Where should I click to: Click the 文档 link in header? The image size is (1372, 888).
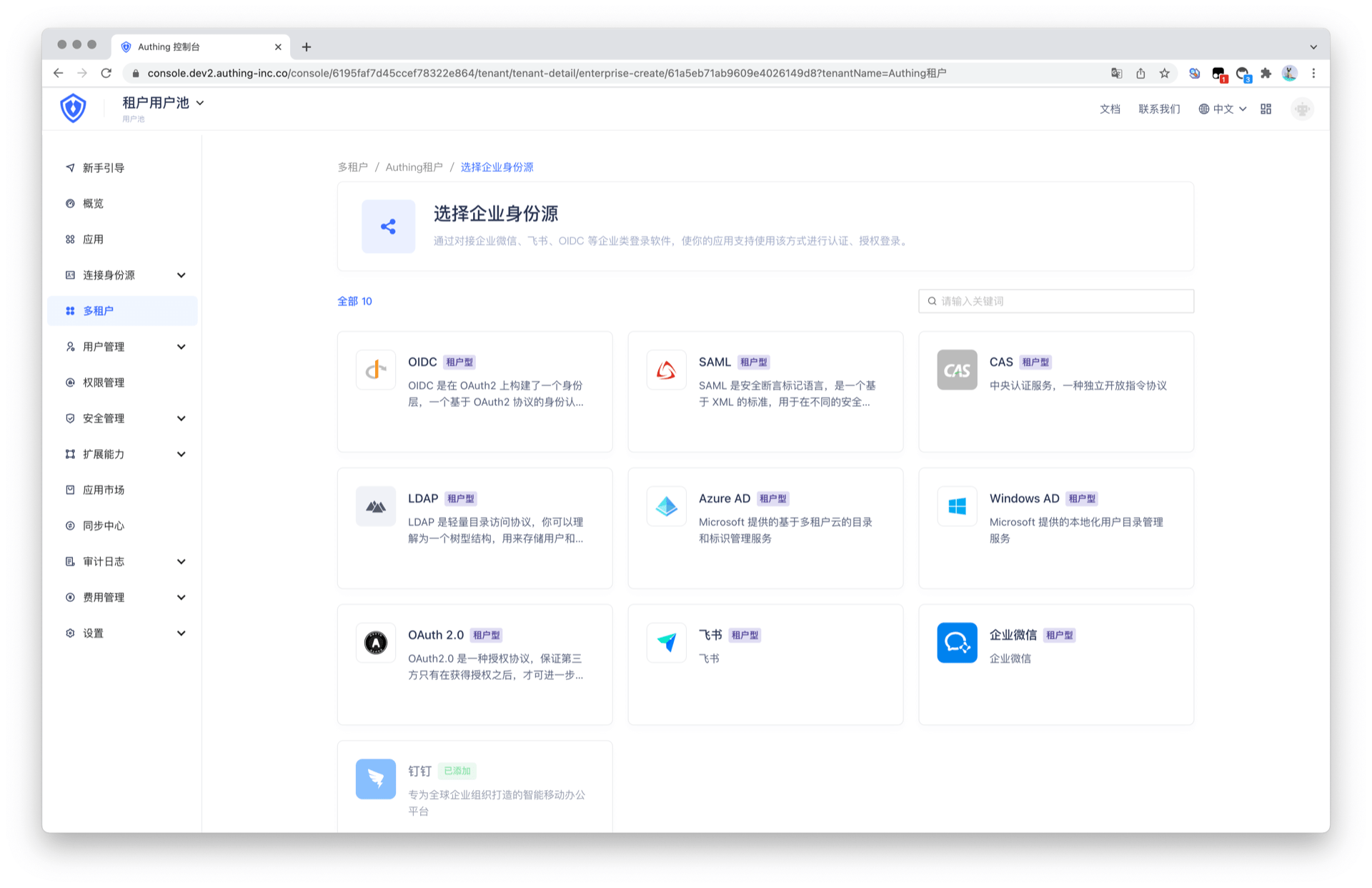point(1109,109)
